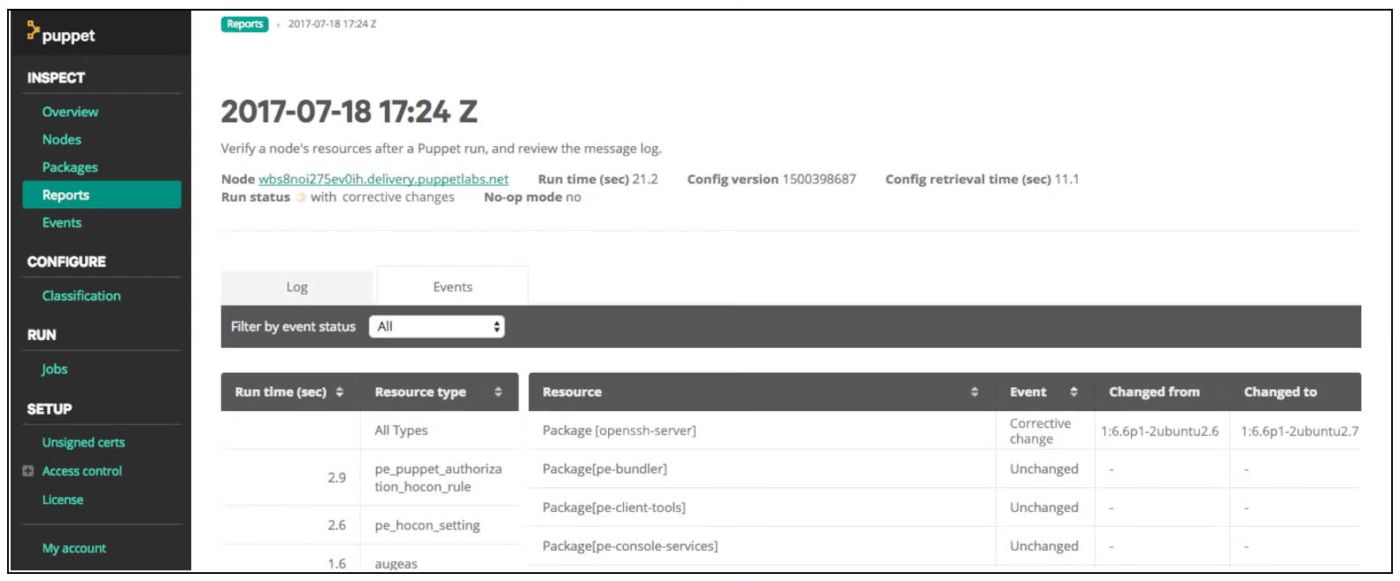Go to Nodes in sidebar
Screen dimensions: 1400x581
tap(62, 140)
